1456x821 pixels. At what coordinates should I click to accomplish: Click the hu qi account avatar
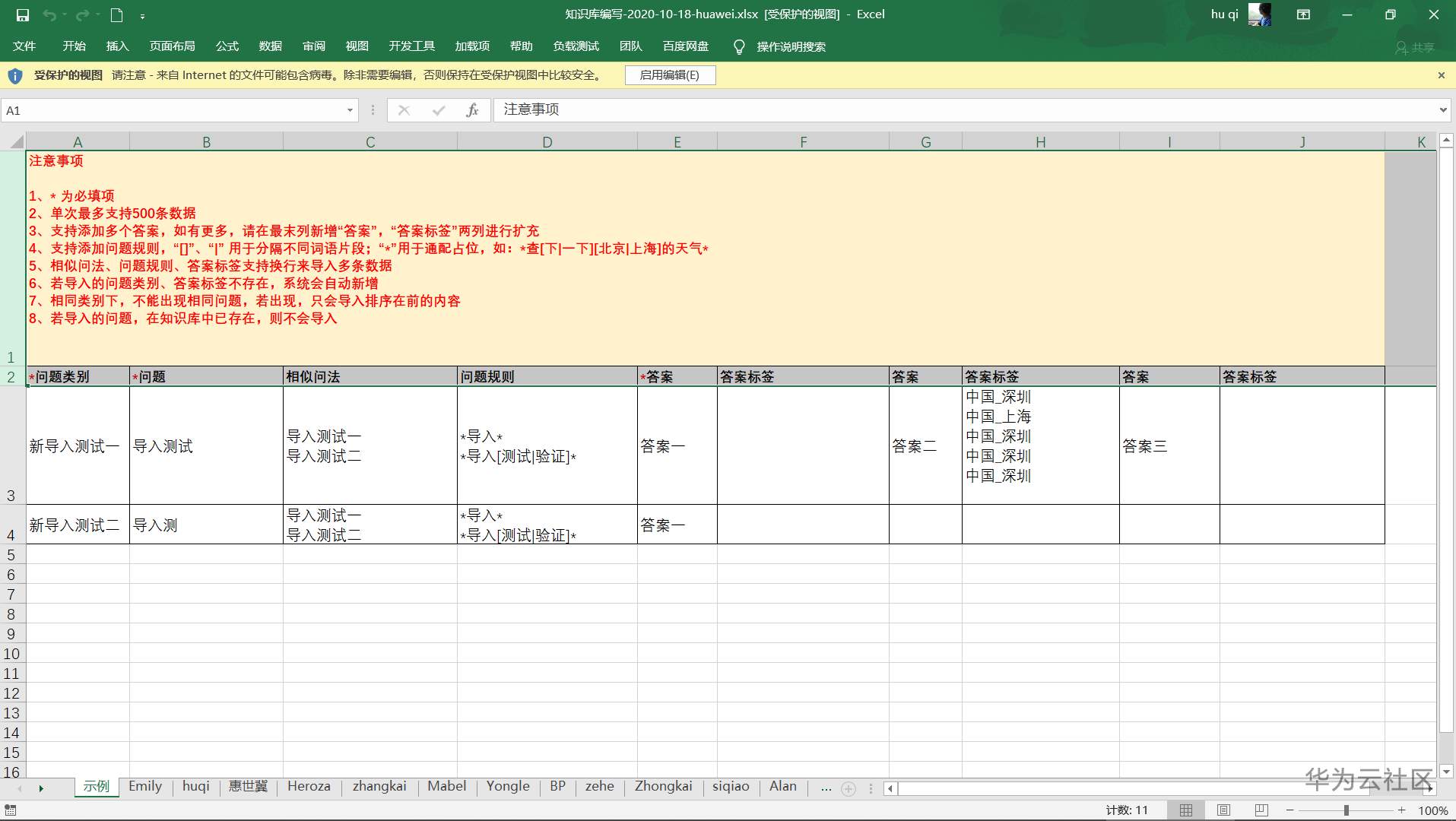click(x=1259, y=14)
